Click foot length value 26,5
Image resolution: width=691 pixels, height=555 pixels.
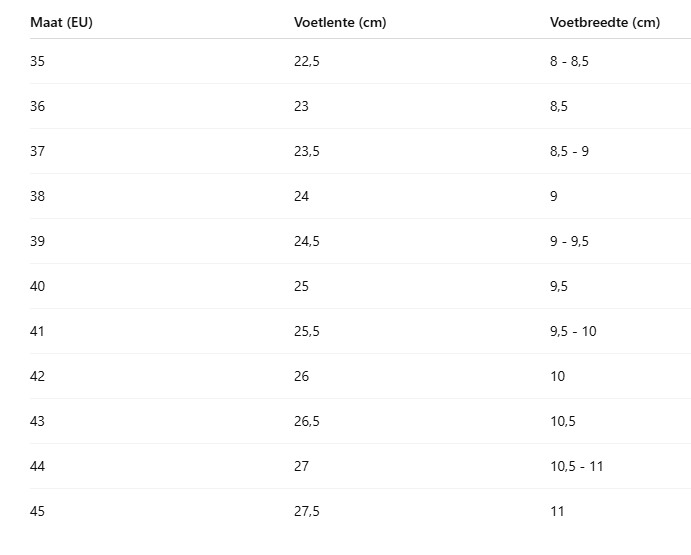pyautogui.click(x=307, y=421)
